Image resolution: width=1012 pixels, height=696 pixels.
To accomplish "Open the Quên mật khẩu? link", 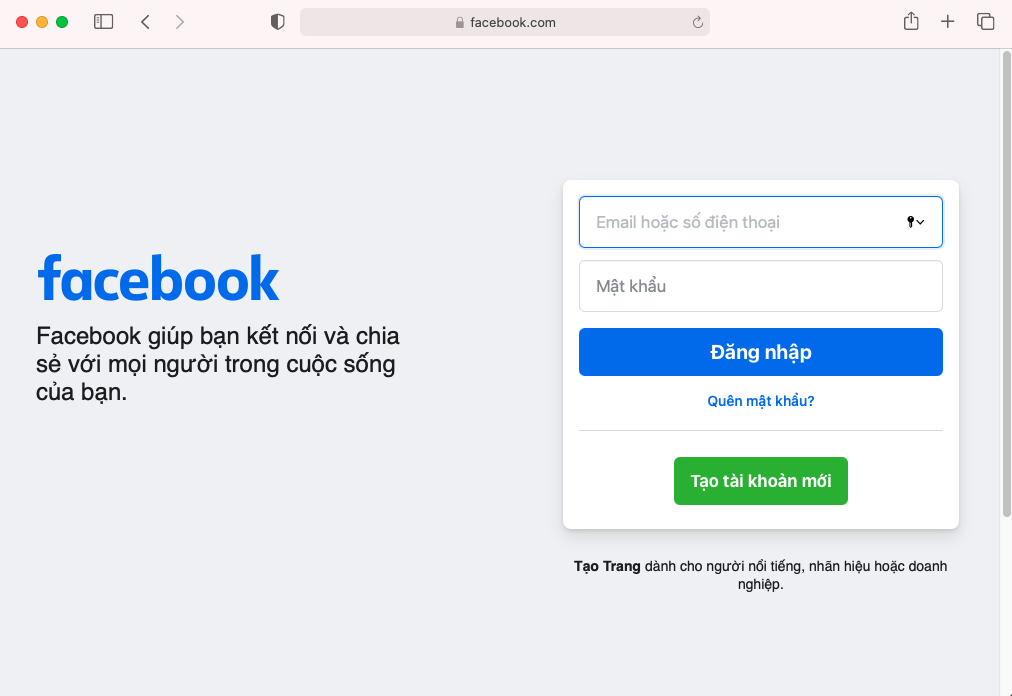I will tap(760, 401).
